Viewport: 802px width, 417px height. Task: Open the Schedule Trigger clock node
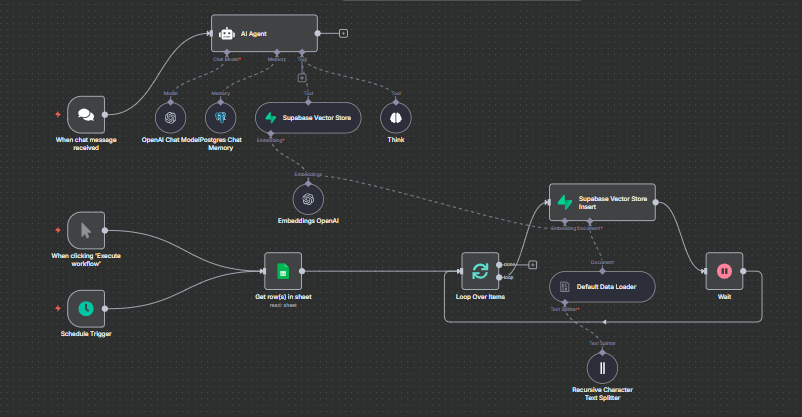click(x=86, y=309)
